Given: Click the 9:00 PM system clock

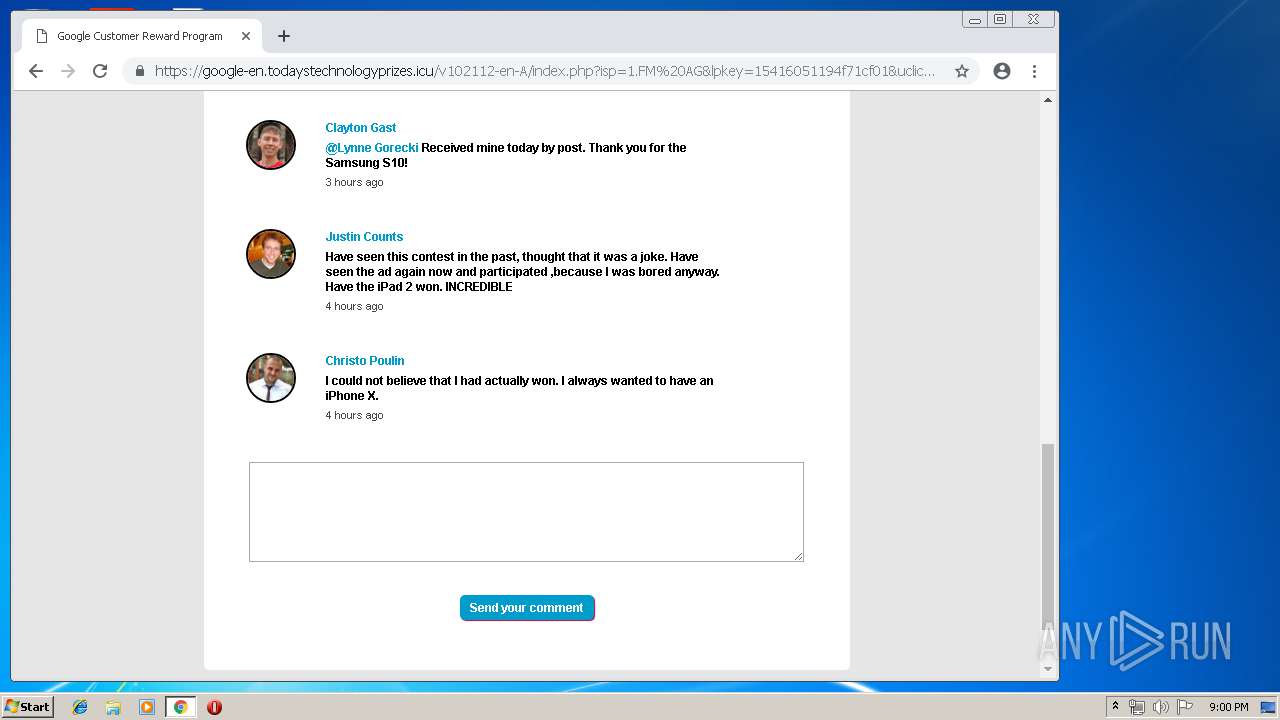Looking at the screenshot, I should pyautogui.click(x=1228, y=707).
